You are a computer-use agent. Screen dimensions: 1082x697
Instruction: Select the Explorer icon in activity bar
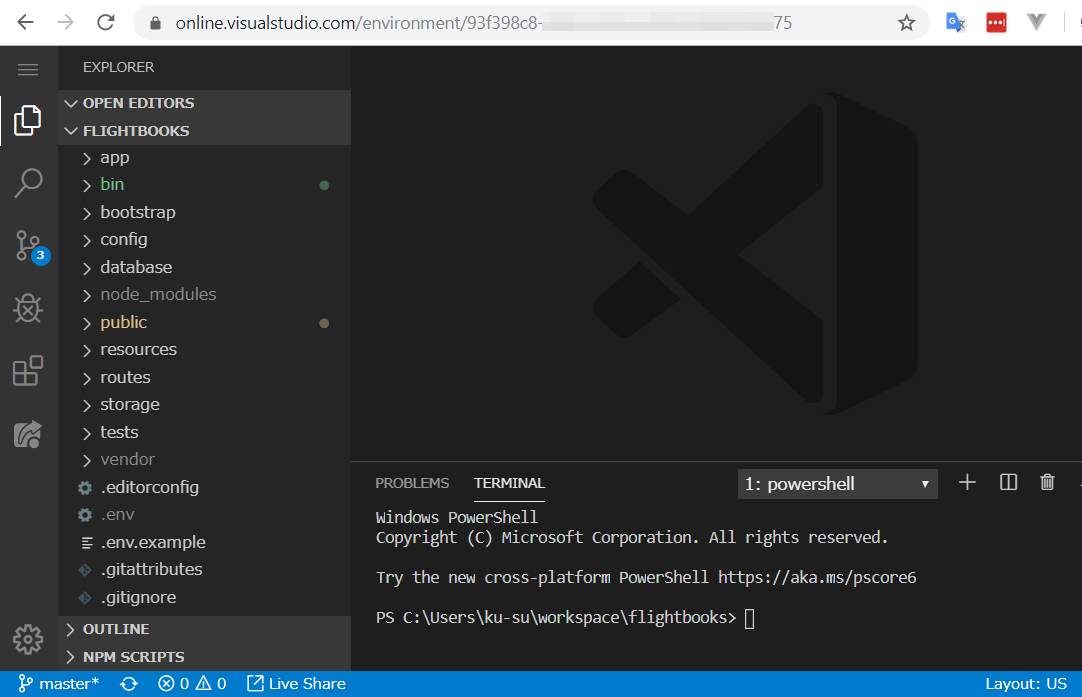(x=27, y=120)
